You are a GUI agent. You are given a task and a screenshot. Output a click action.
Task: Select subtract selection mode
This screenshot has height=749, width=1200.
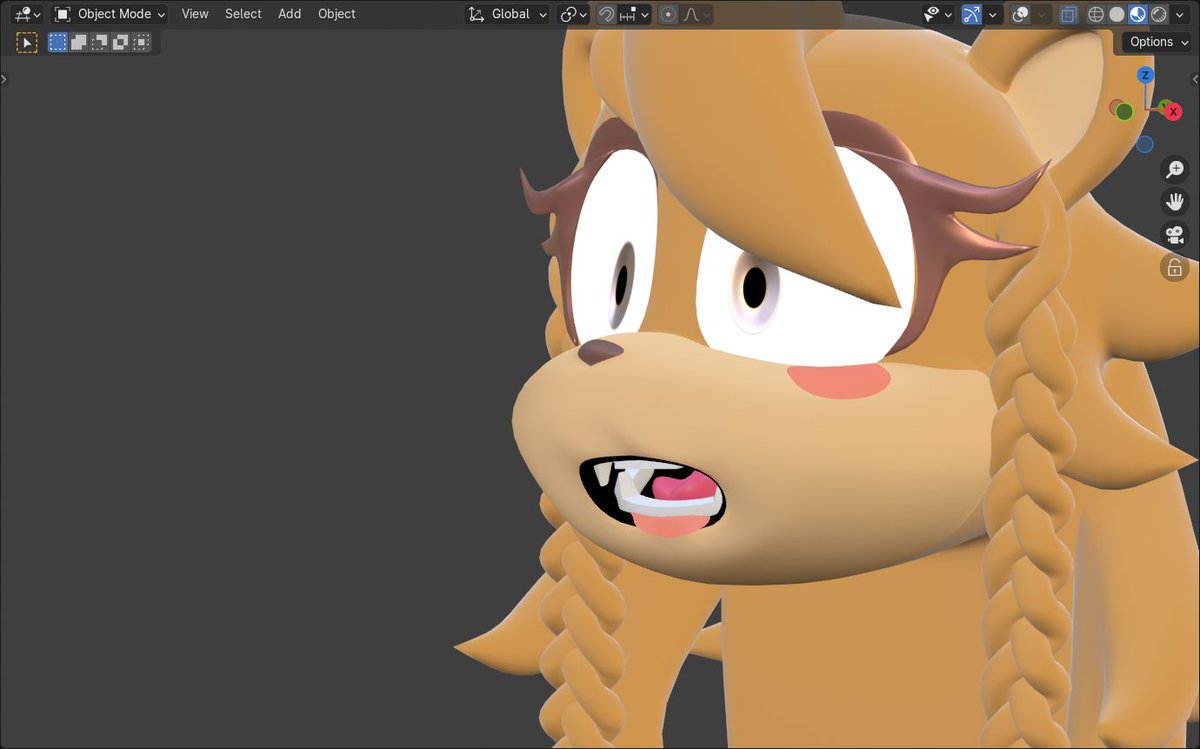click(x=100, y=42)
